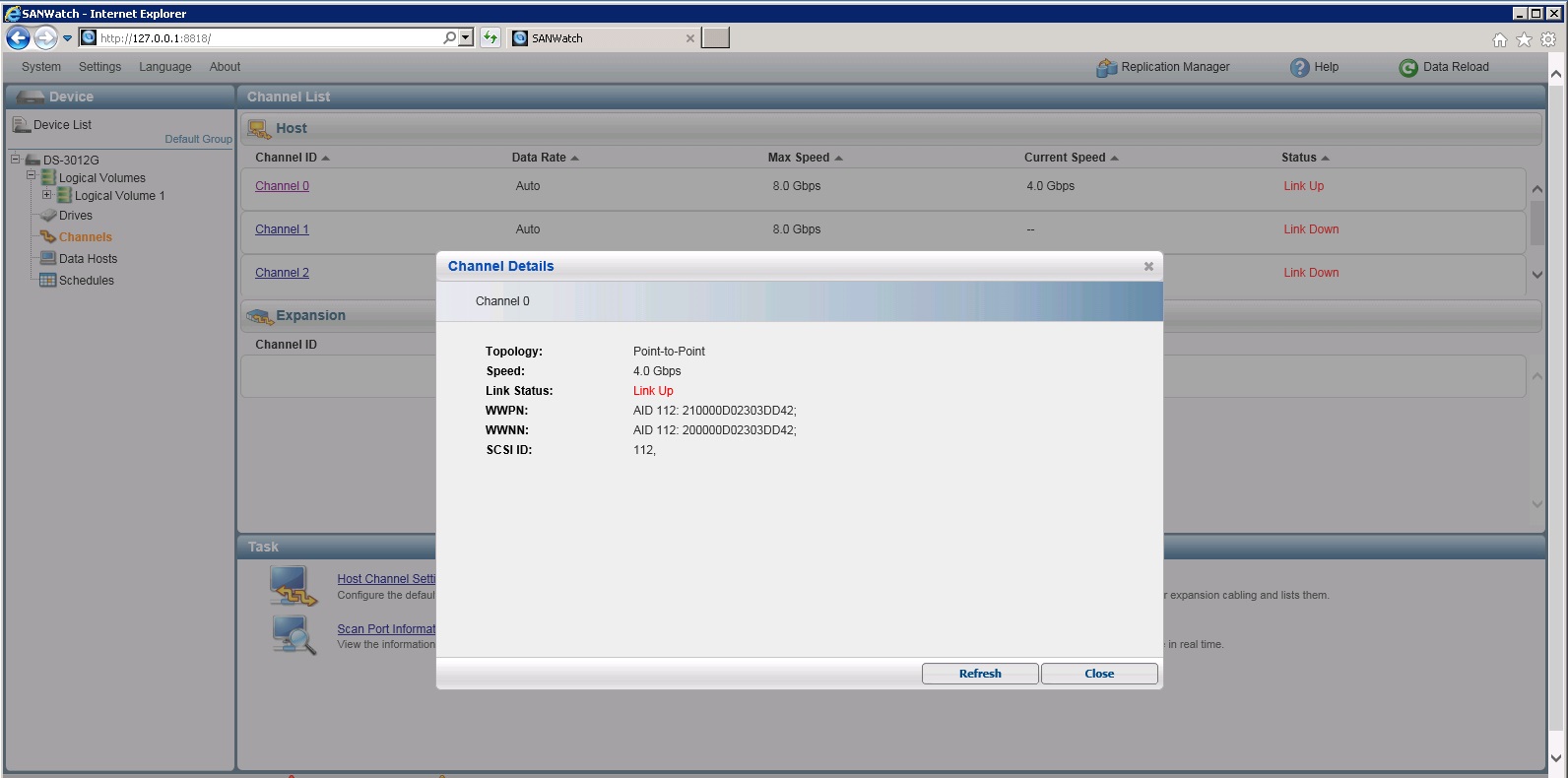Image resolution: width=1568 pixels, height=778 pixels.
Task: Click the address bar search magnifier icon
Action: coord(450,37)
